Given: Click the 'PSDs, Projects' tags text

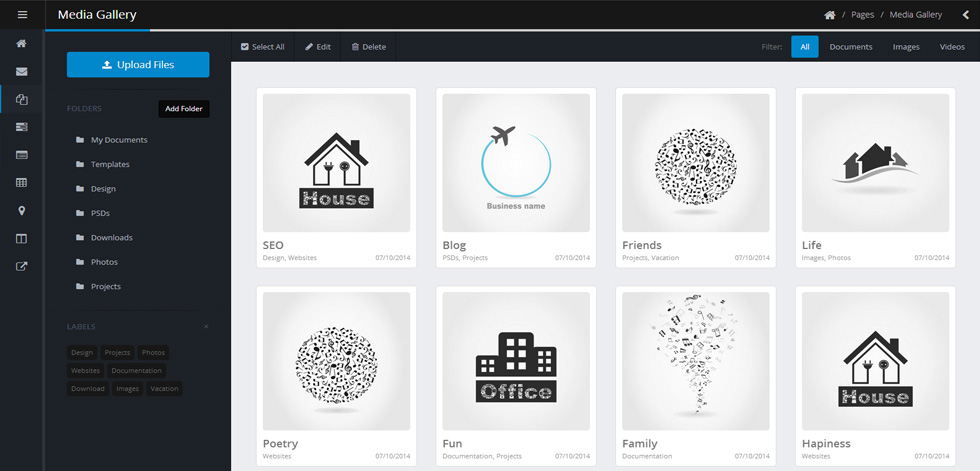Looking at the screenshot, I should 465,257.
